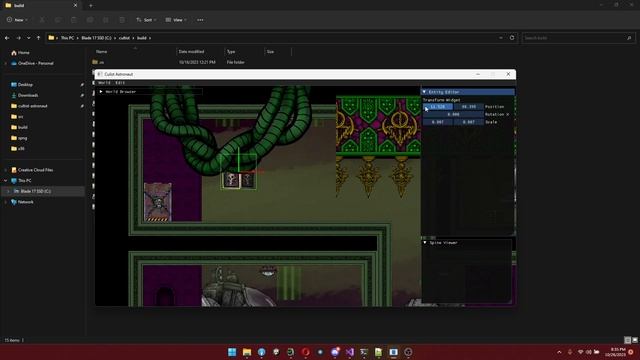This screenshot has height=360, width=640.
Task: Click the Position X value field
Action: point(438,107)
